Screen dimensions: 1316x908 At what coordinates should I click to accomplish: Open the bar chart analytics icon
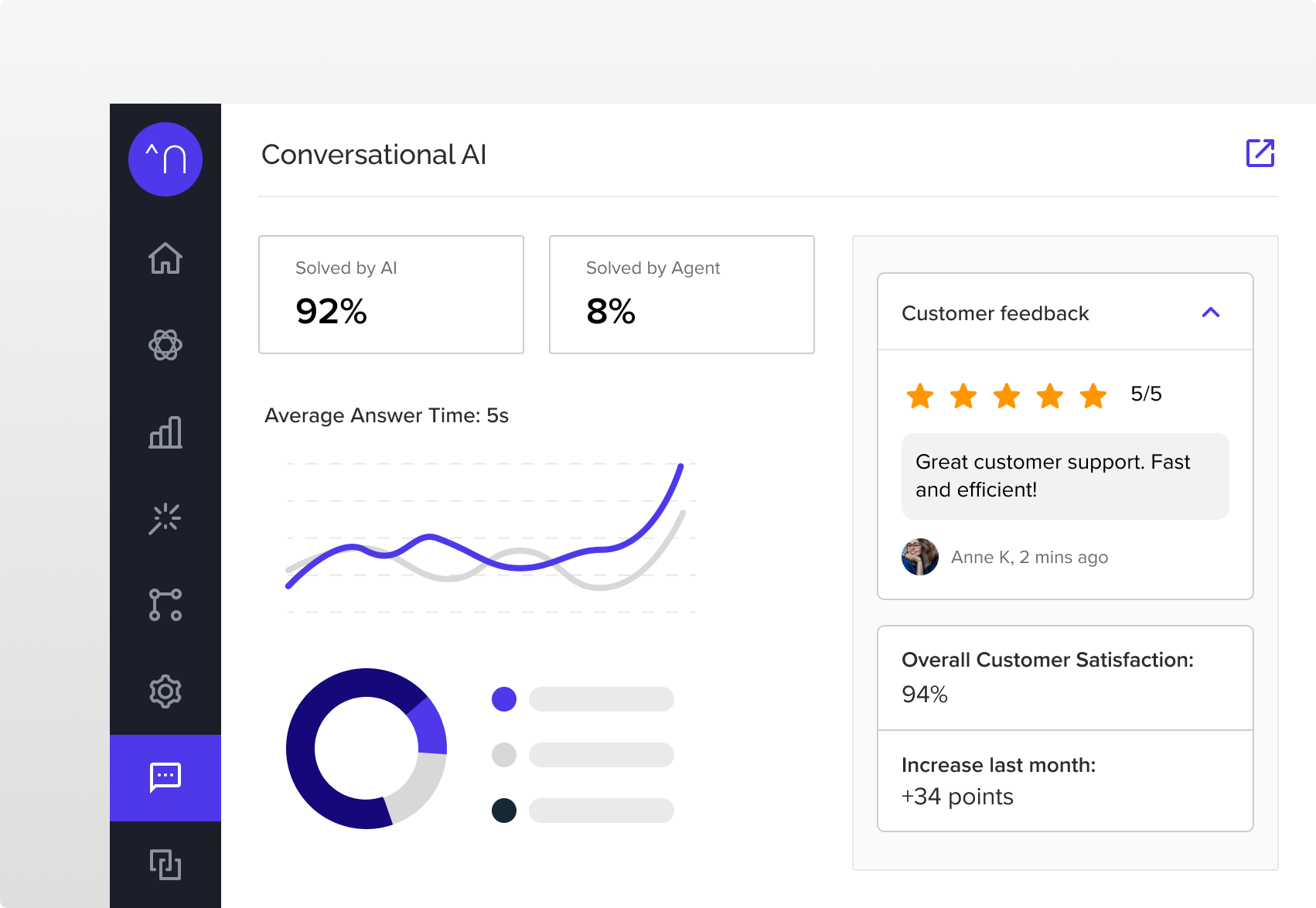tap(165, 432)
